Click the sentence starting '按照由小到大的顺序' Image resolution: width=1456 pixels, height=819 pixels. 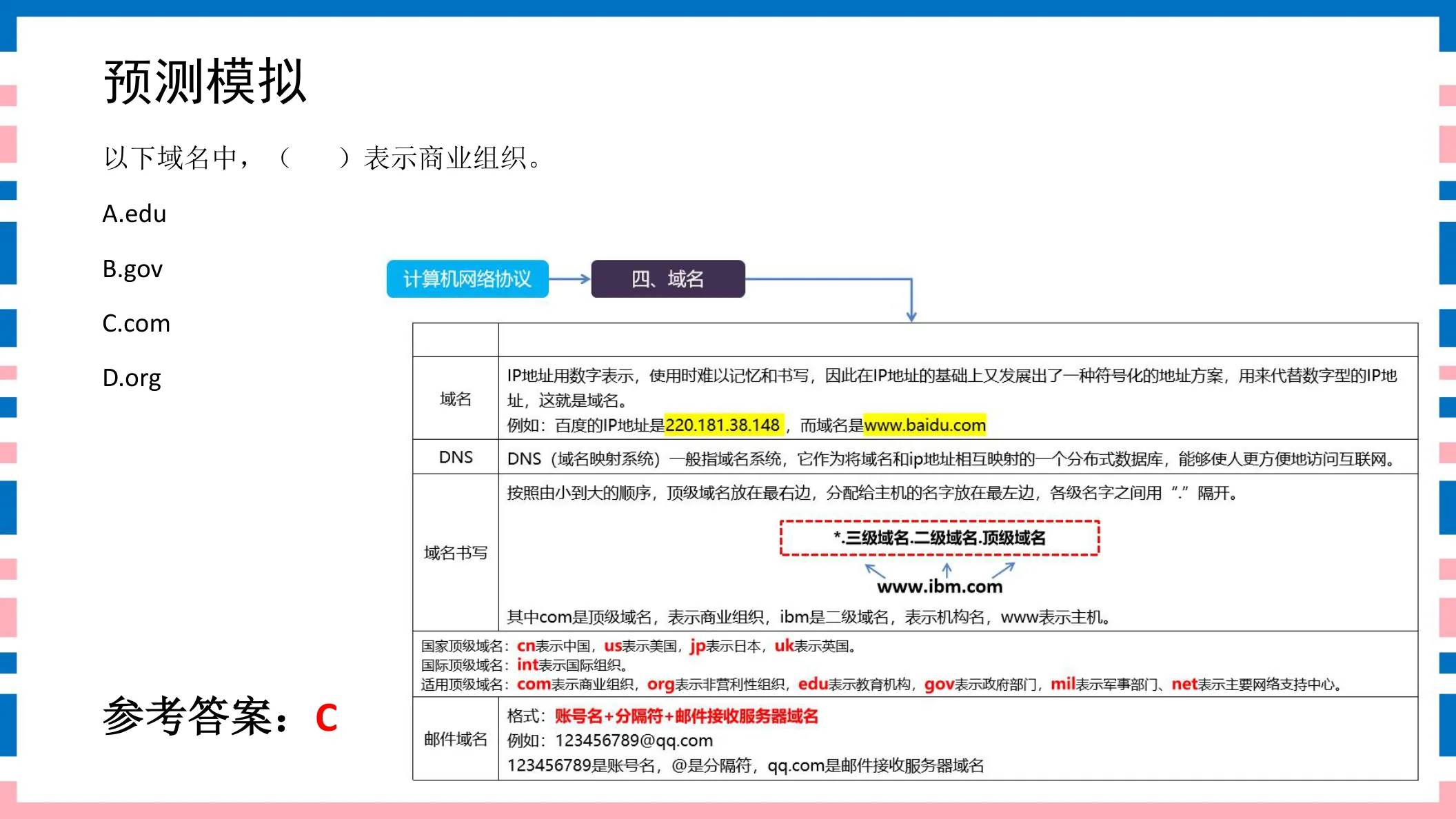pyautogui.click(x=872, y=493)
